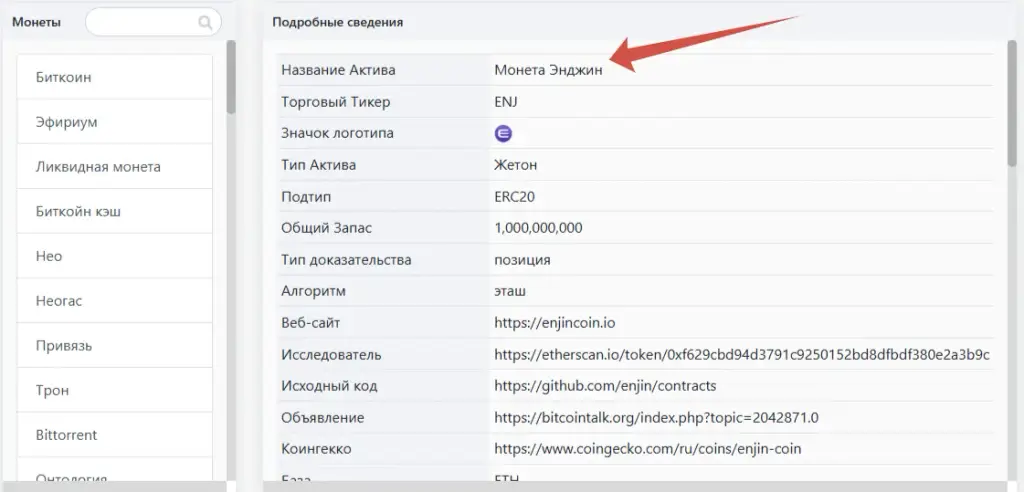The width and height of the screenshot is (1024, 492).
Task: Click the Значок логотипа label
Action: tap(337, 133)
